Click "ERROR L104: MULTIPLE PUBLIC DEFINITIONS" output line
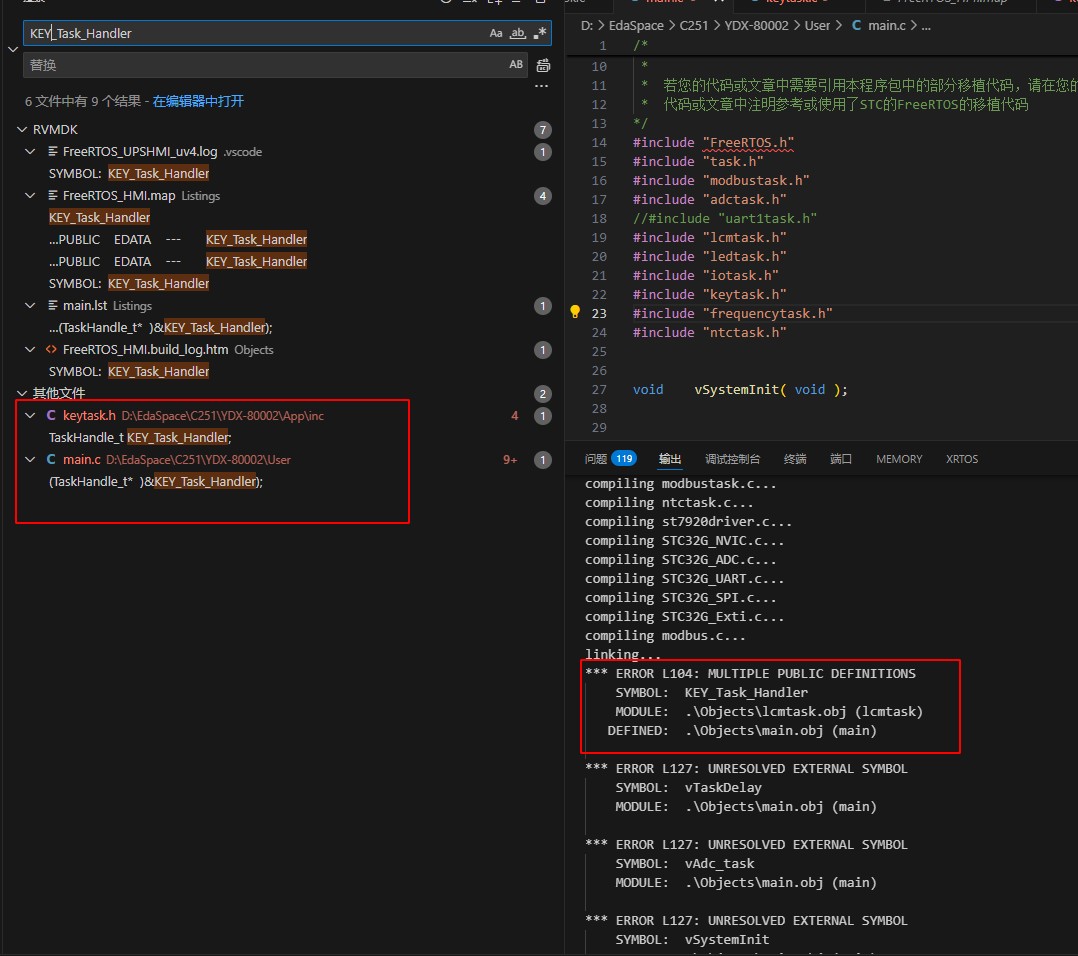Screen dimensions: 1078x956 [x=751, y=673]
